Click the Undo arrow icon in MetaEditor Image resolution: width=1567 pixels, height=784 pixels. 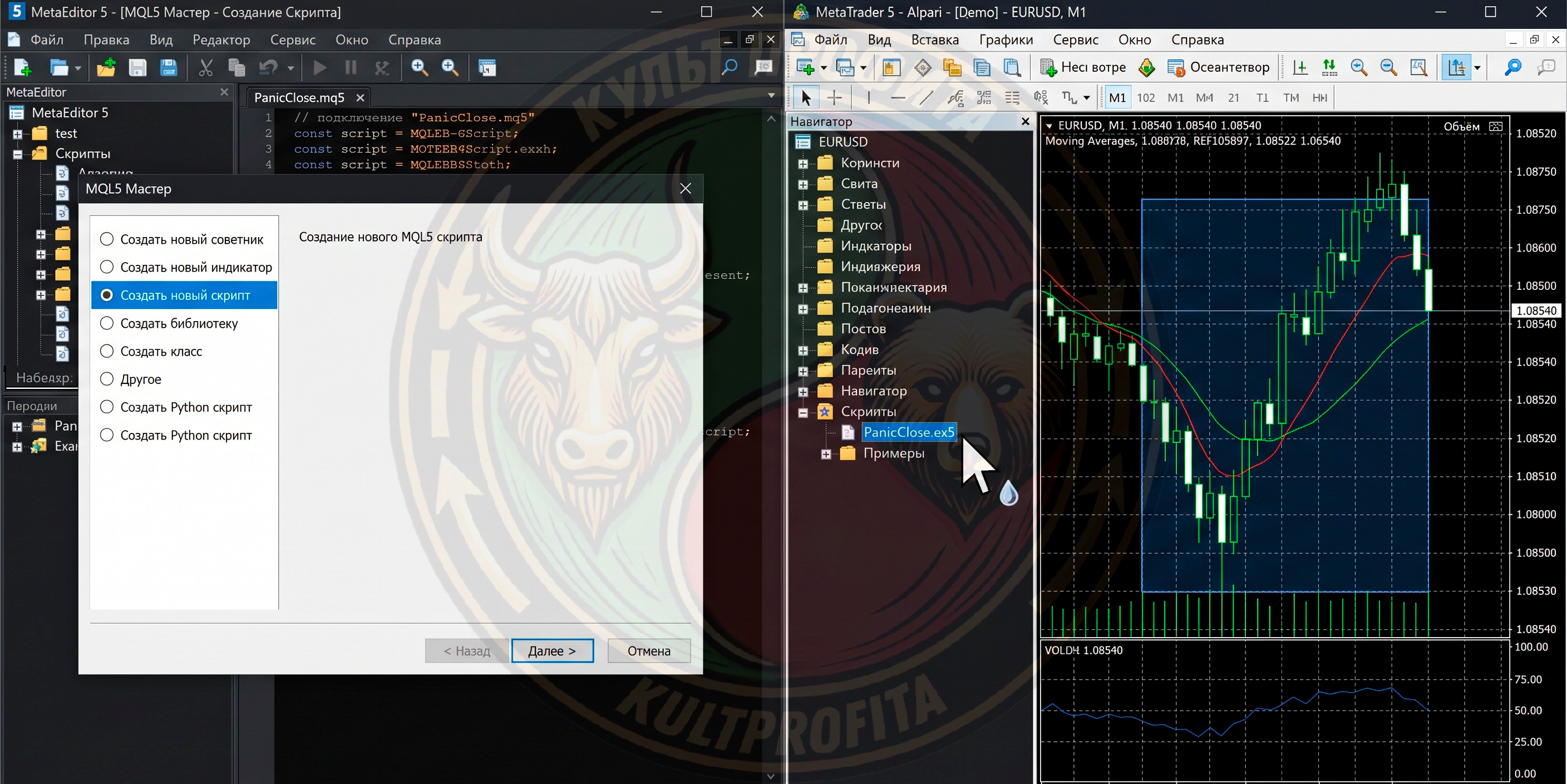(x=268, y=67)
